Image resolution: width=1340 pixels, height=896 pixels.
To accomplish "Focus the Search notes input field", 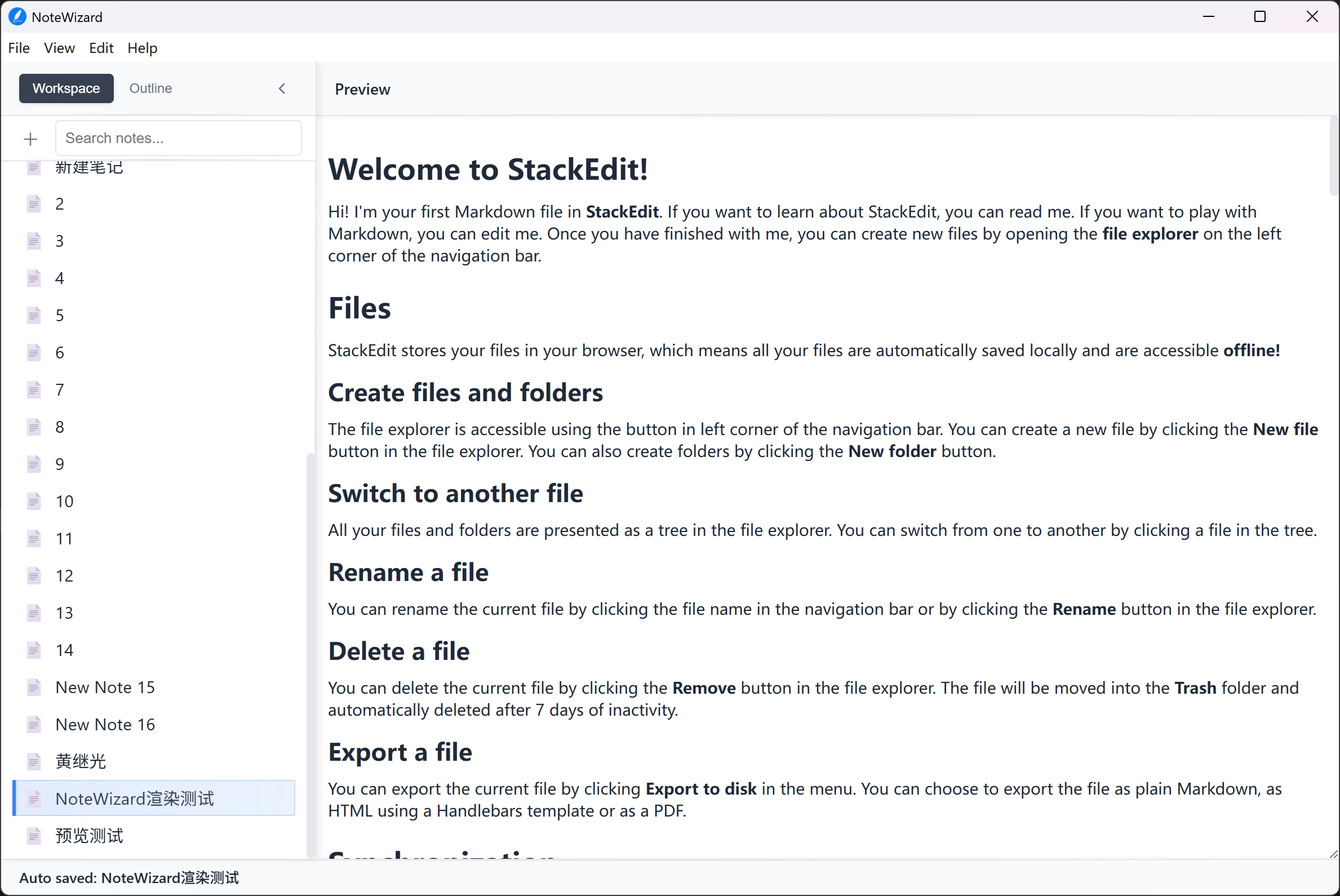I will tap(178, 138).
